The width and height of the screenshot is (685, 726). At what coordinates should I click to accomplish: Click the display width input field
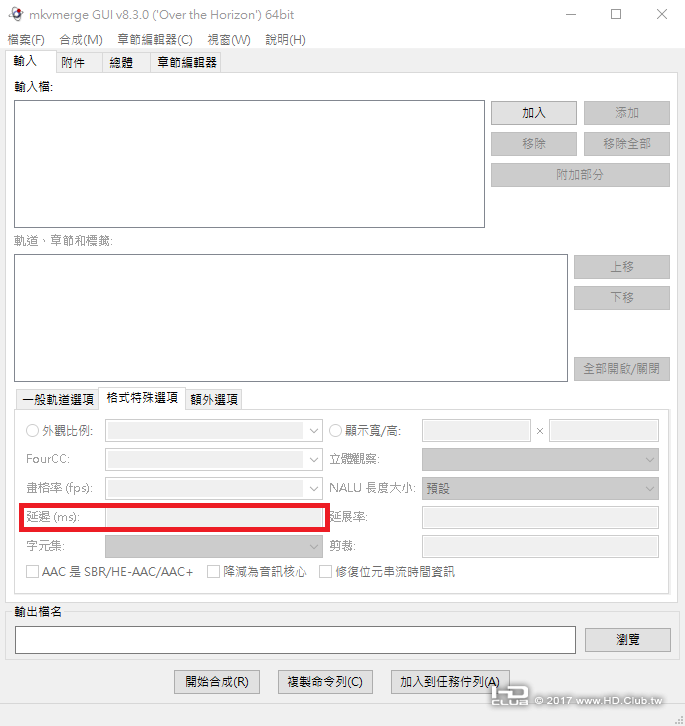[x=476, y=431]
